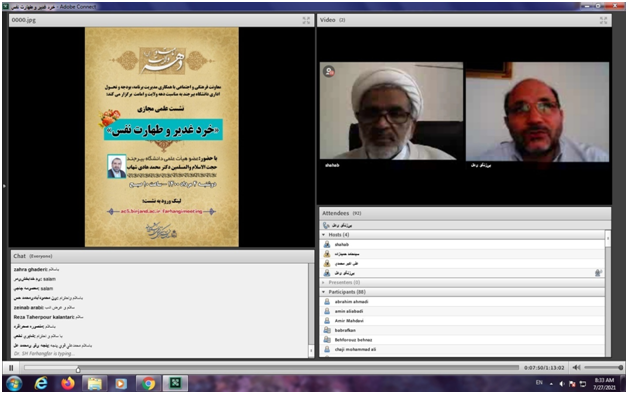The width and height of the screenshot is (628, 394).
Task: Click the shahab webcam video feed
Action: coord(391,111)
